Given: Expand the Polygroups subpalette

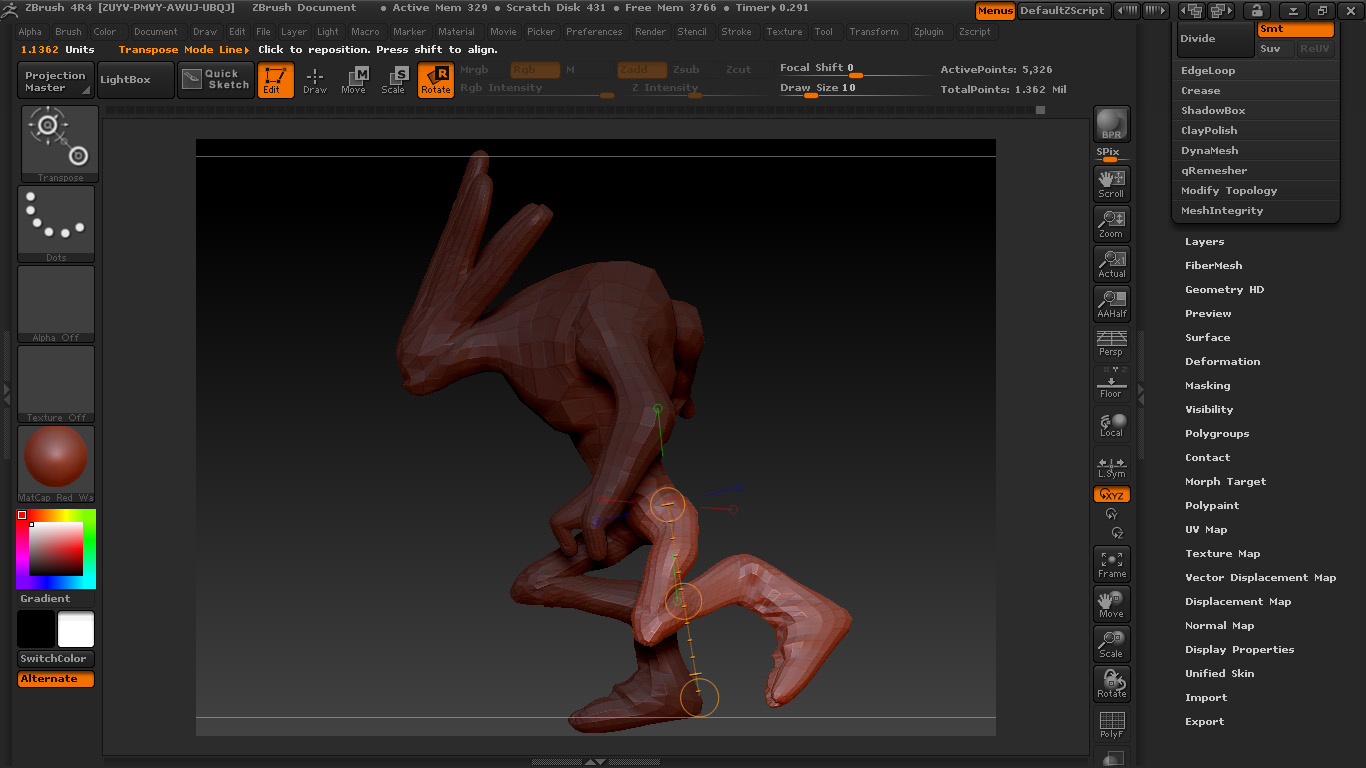Looking at the screenshot, I should 1217,434.
